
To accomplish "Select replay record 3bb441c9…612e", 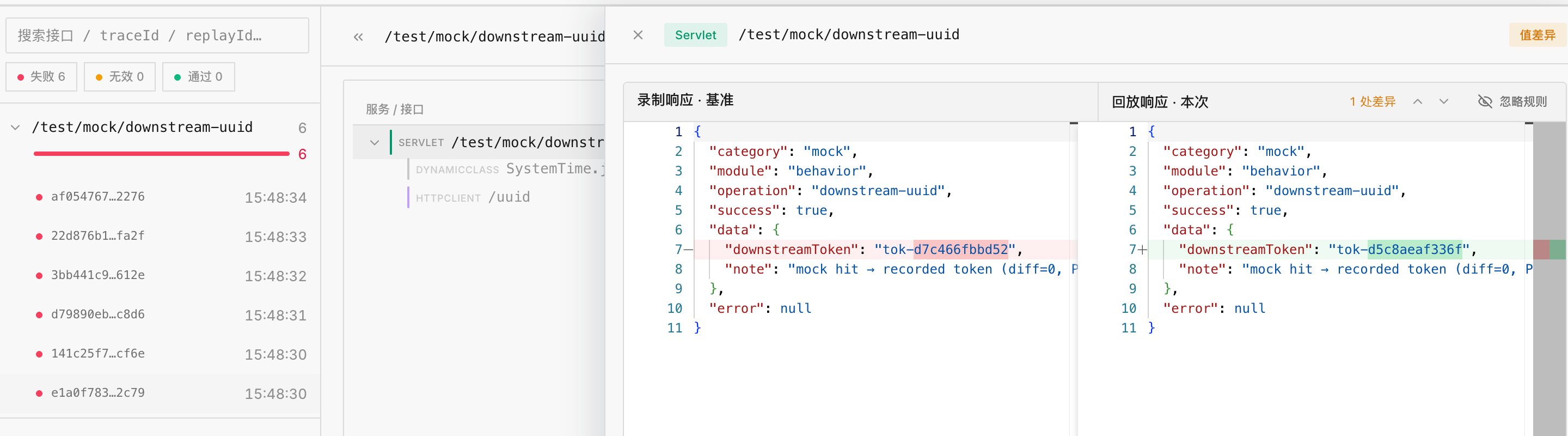I will 160,275.
